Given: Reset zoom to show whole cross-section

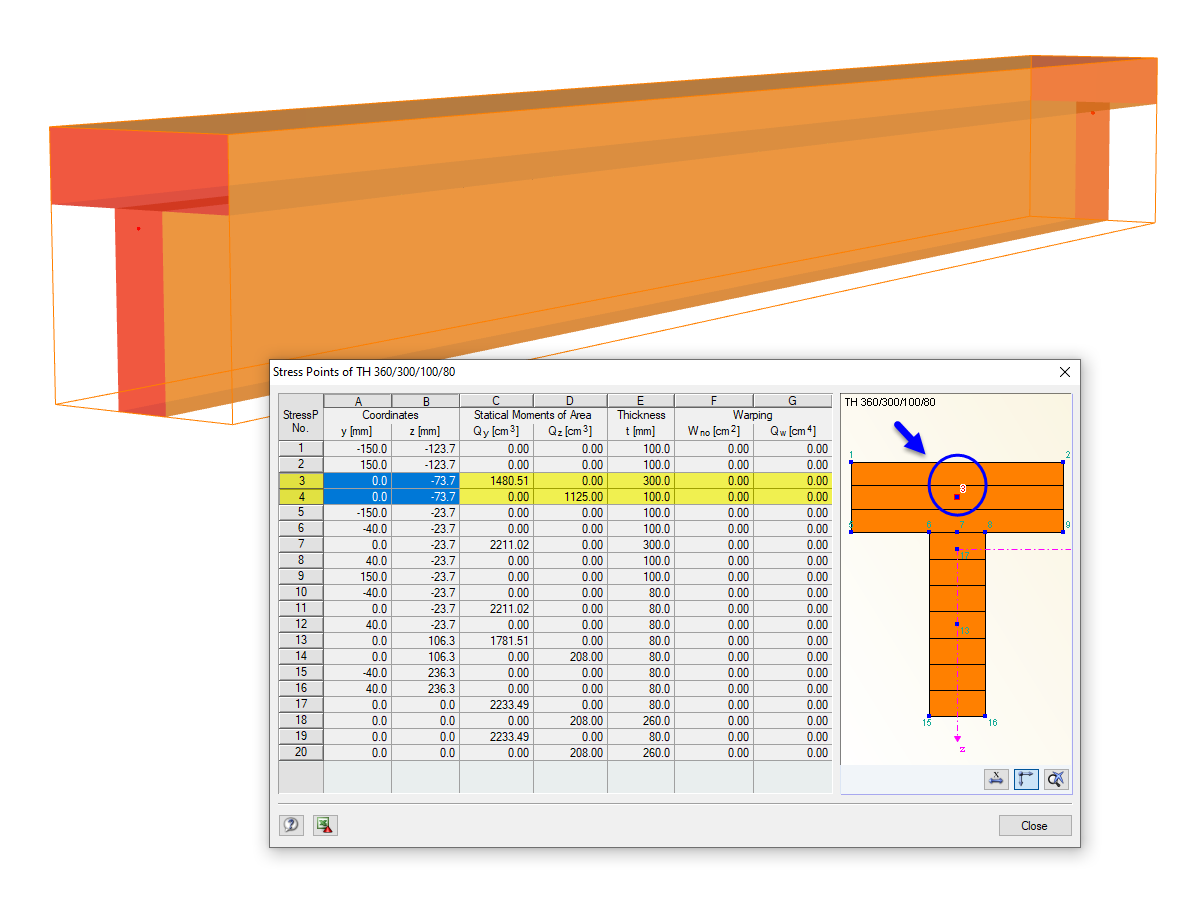Looking at the screenshot, I should (1057, 779).
